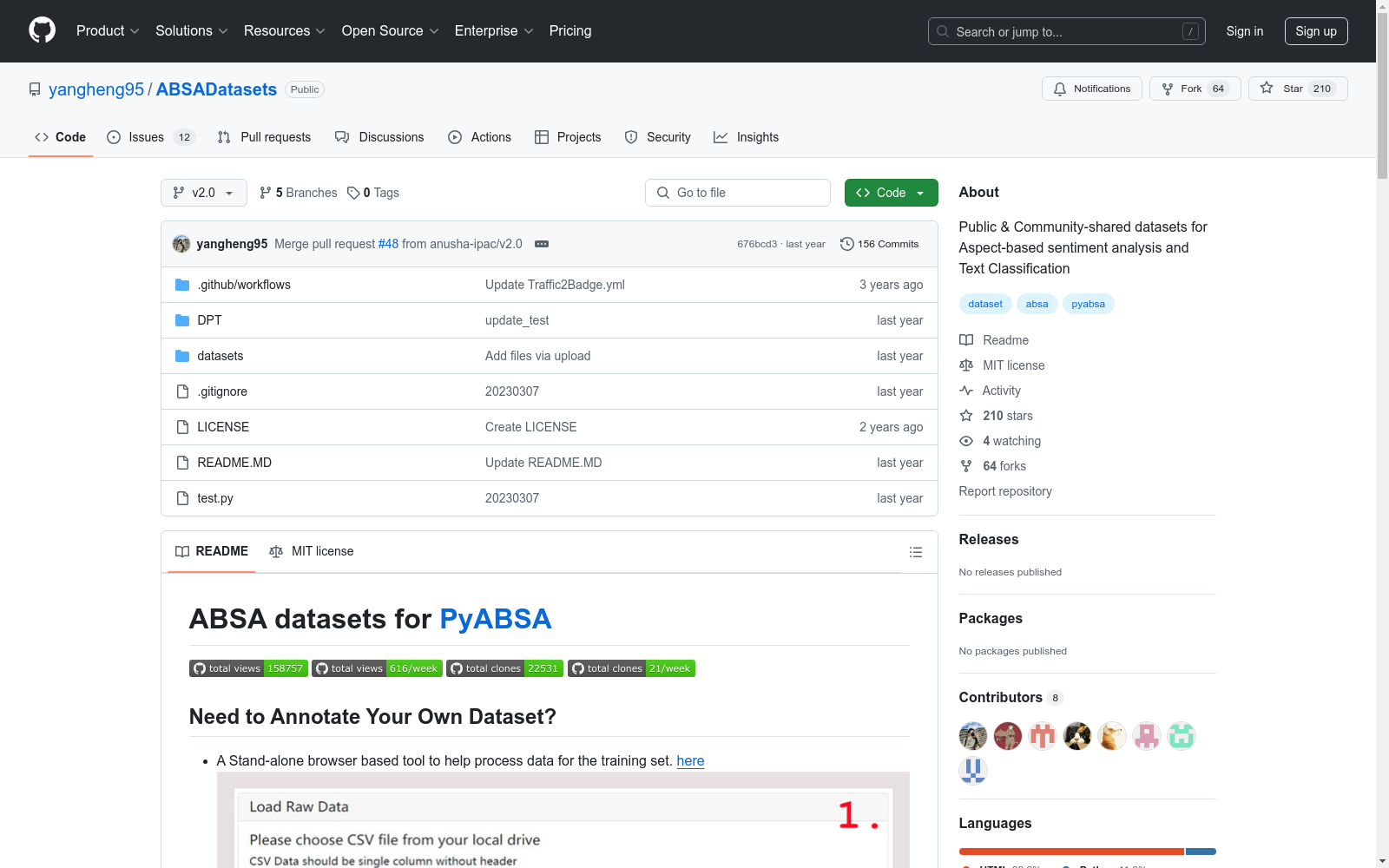The height and width of the screenshot is (868, 1389).
Task: Open the PyABSA heading link
Action: pyautogui.click(x=496, y=619)
